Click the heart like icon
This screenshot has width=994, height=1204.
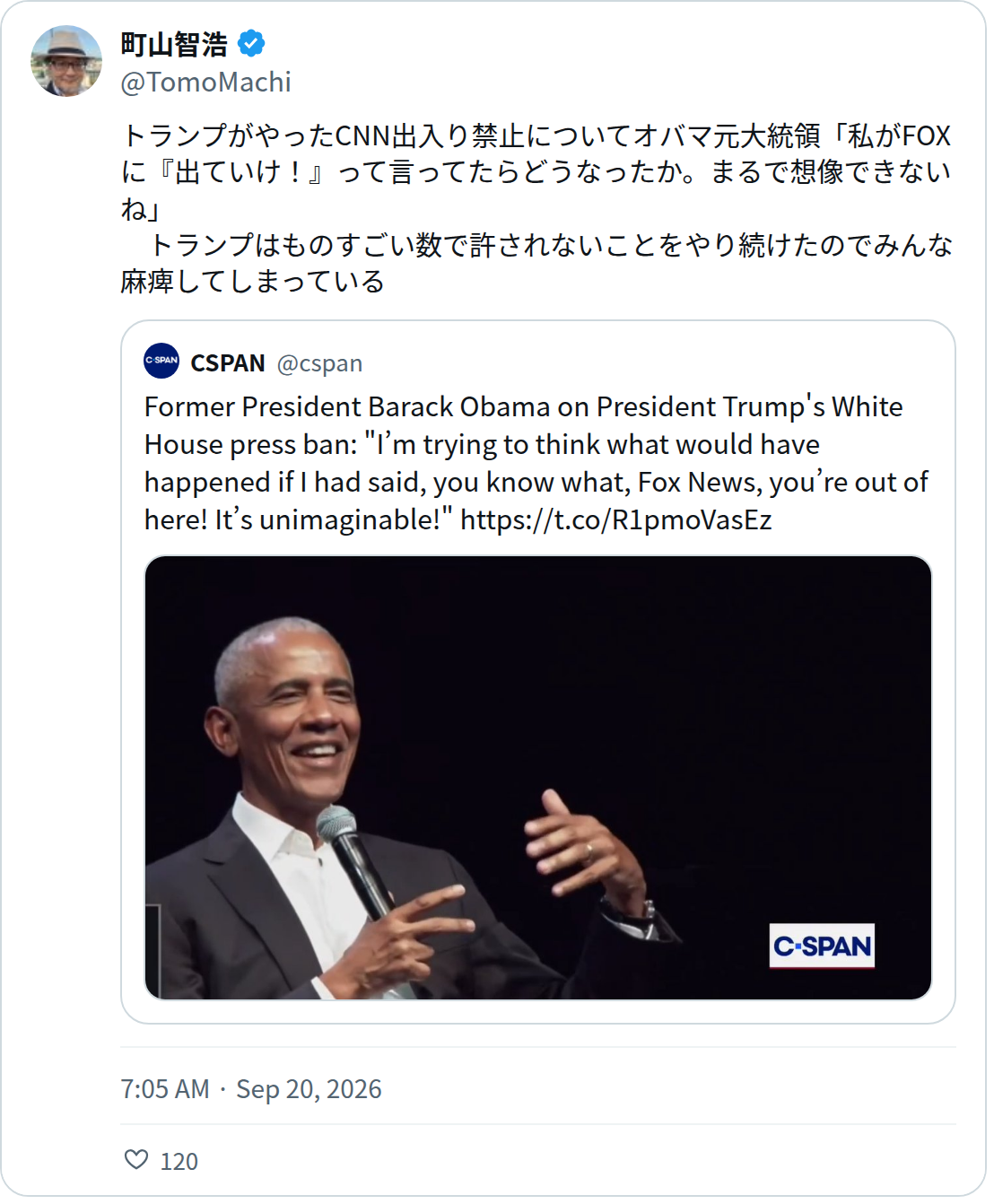136,1160
